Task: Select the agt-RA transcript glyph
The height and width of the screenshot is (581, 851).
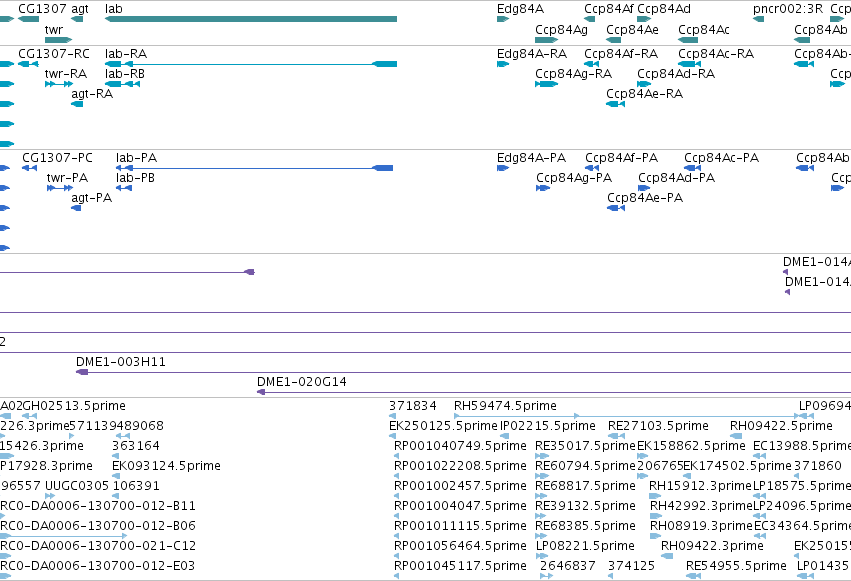Action: coord(77,104)
